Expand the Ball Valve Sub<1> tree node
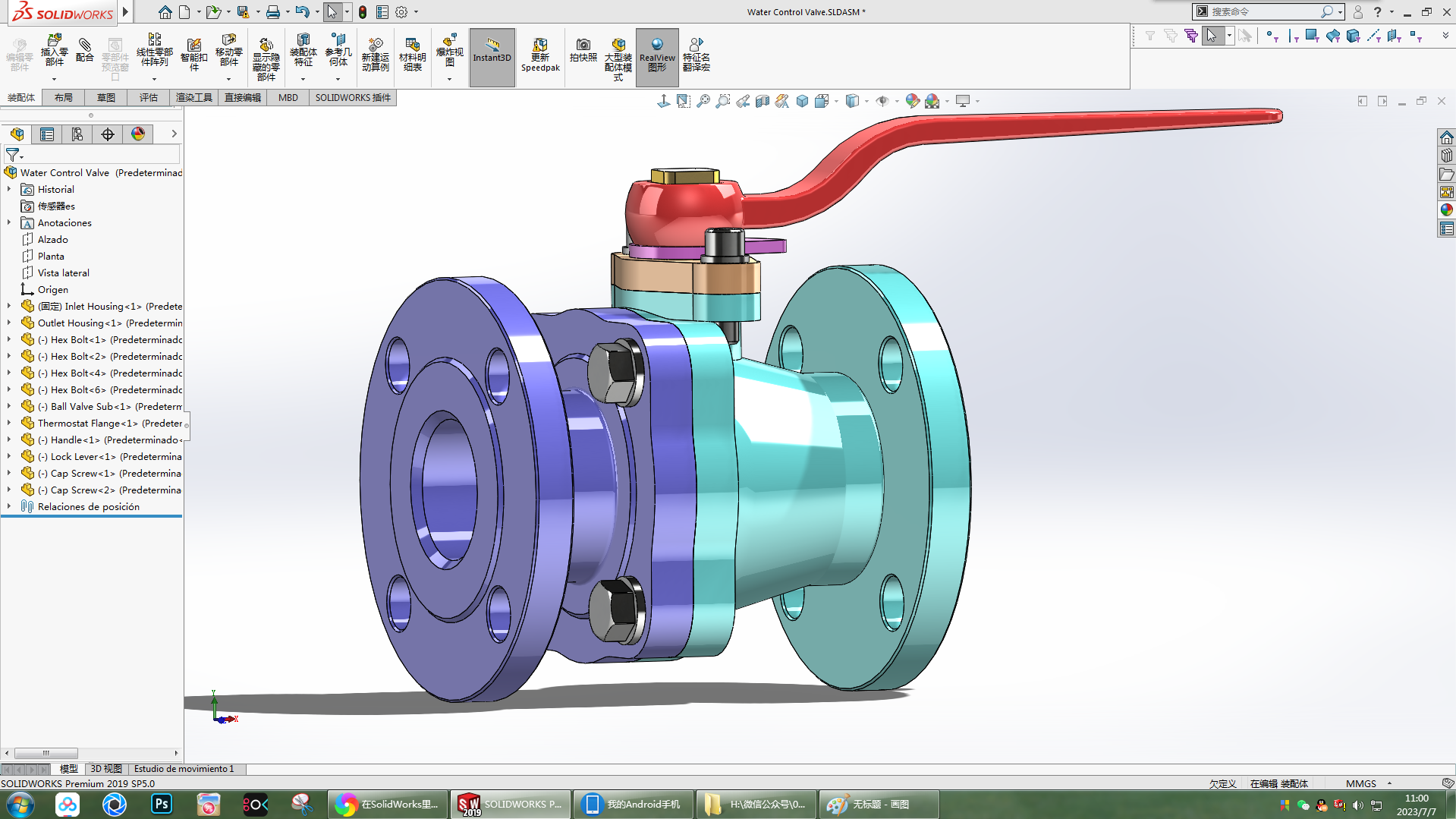Viewport: 1456px width, 819px height. tap(9, 407)
